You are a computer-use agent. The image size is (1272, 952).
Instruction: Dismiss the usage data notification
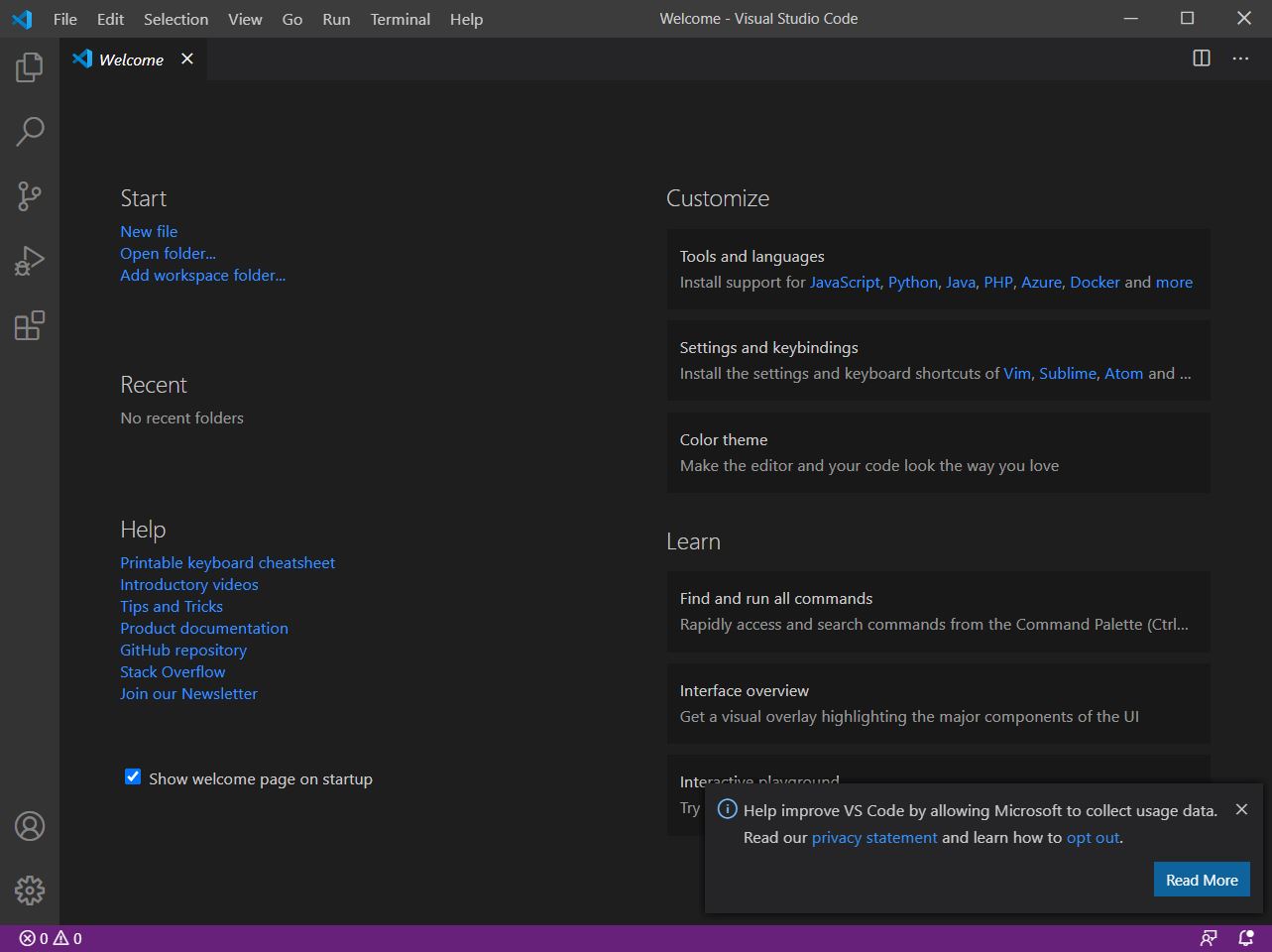point(1241,809)
